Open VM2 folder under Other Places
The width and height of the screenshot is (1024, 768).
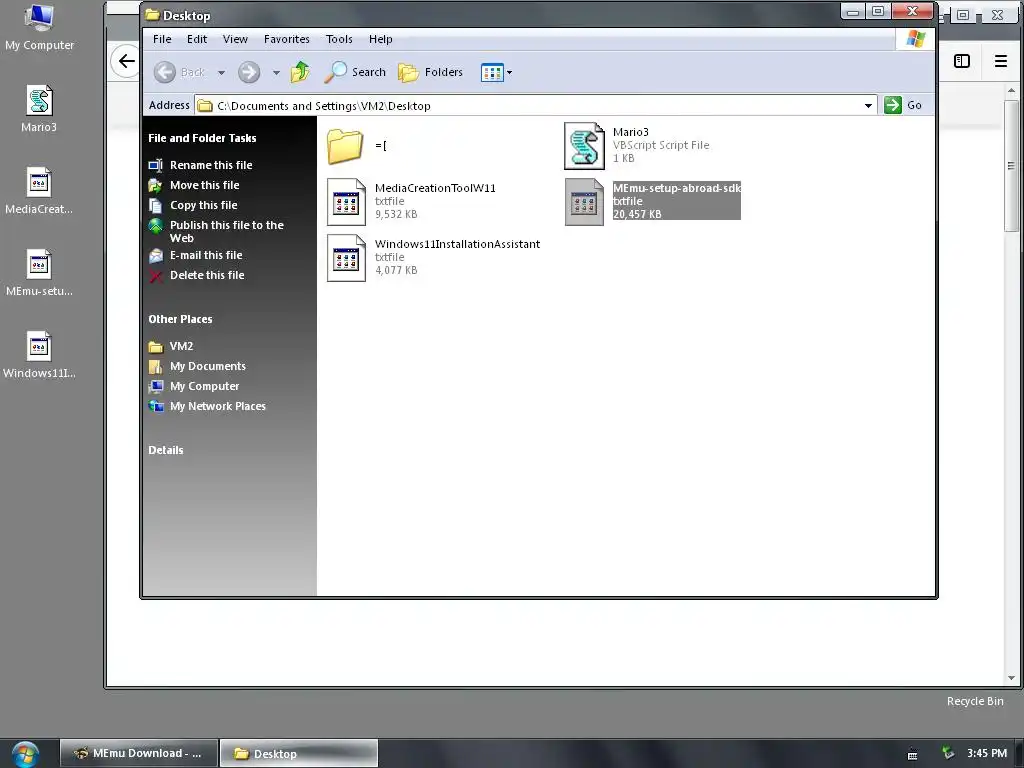pyautogui.click(x=181, y=346)
